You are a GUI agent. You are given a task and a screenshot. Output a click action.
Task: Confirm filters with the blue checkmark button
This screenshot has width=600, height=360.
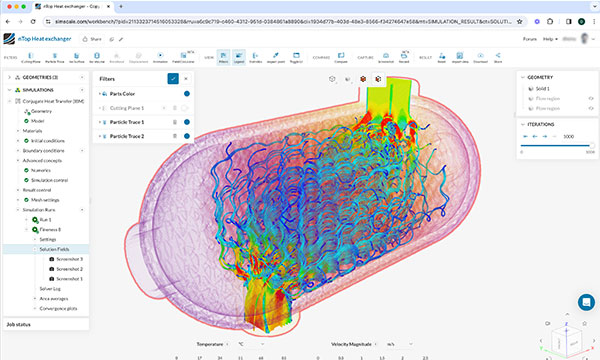pos(173,79)
